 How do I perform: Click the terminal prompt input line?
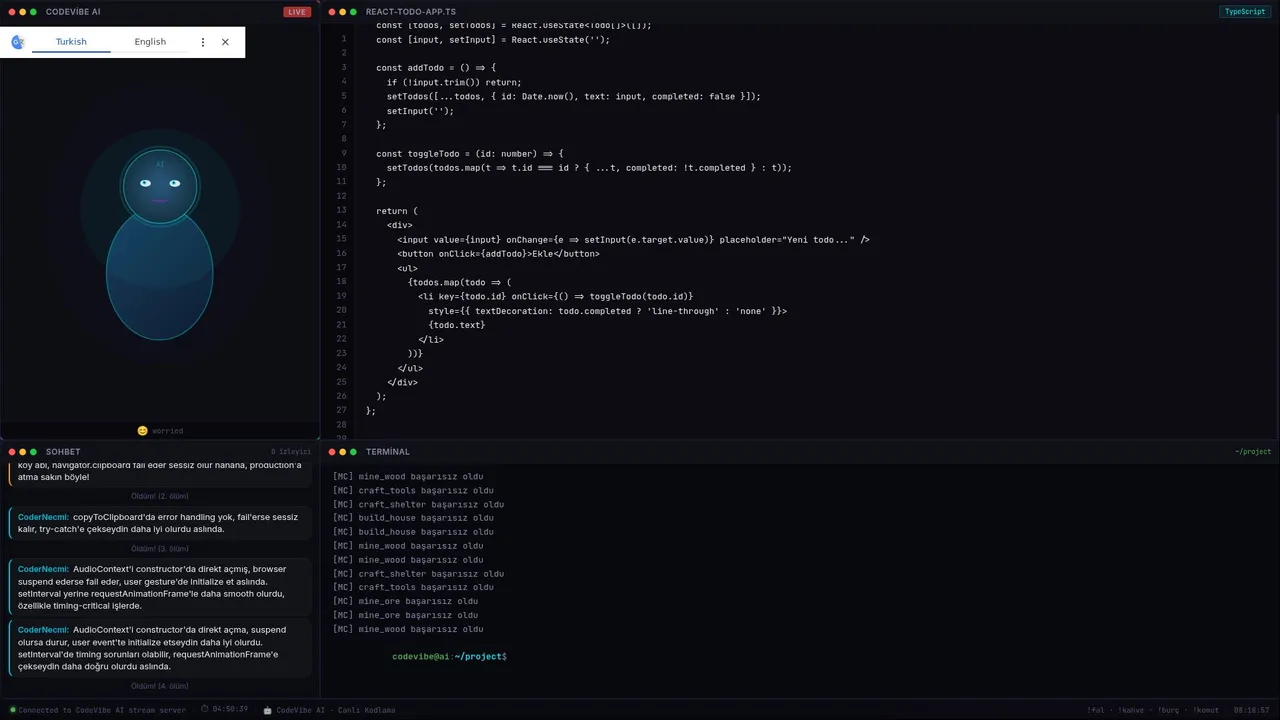pyautogui.click(x=600, y=656)
